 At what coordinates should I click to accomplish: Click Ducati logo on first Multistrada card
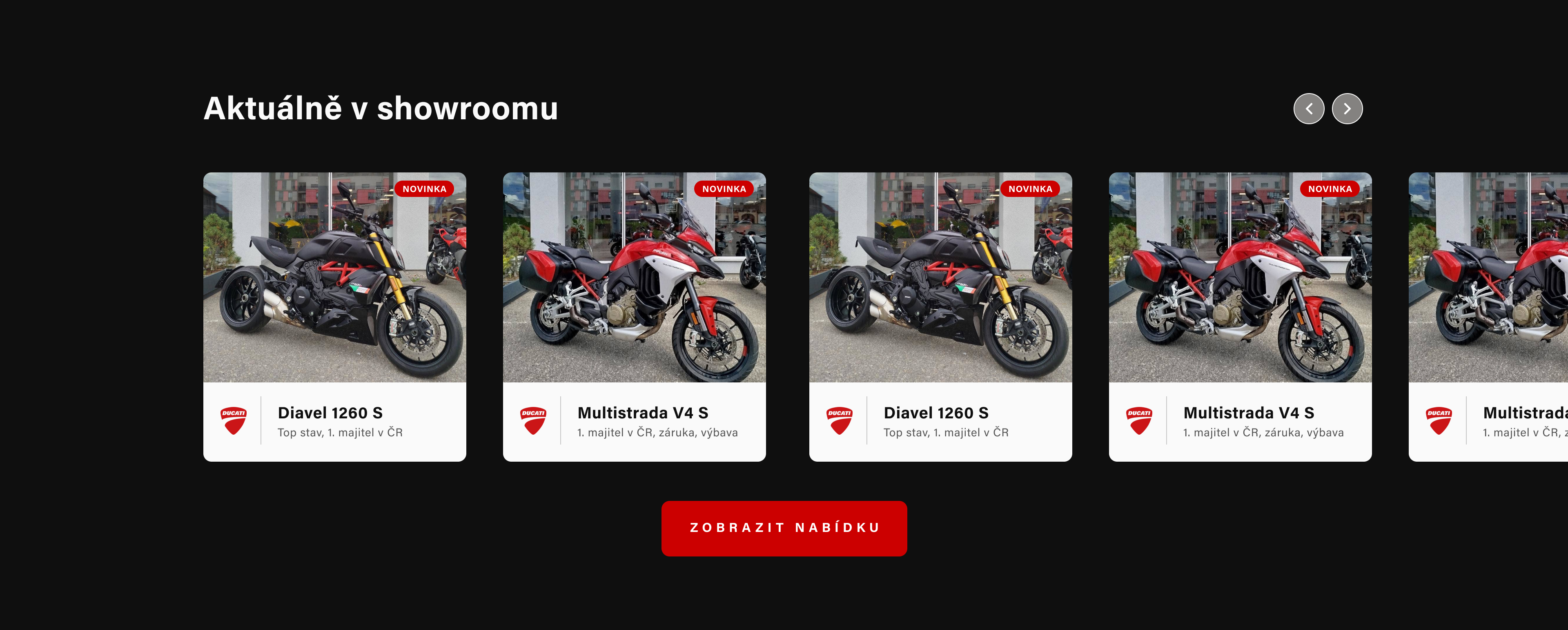click(532, 420)
